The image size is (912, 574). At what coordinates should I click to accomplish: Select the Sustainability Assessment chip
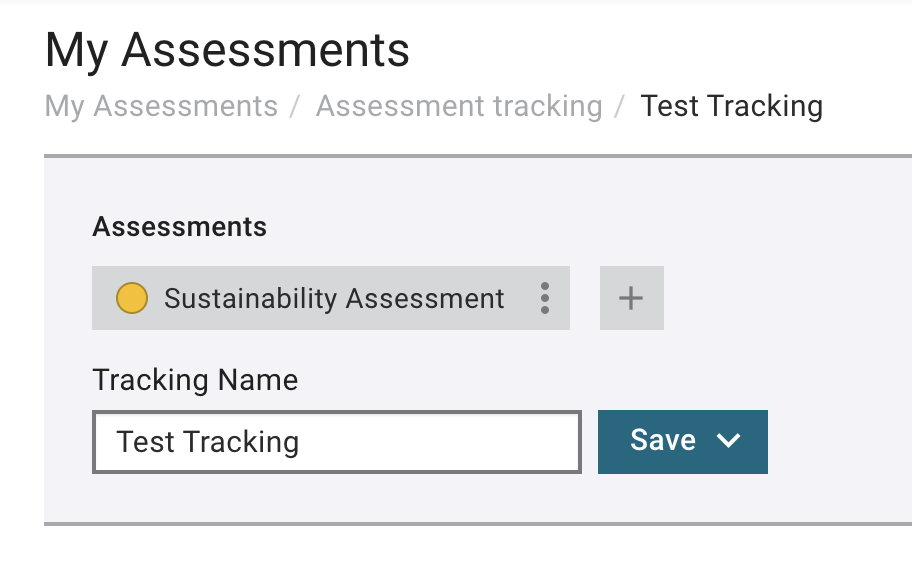[x=330, y=298]
